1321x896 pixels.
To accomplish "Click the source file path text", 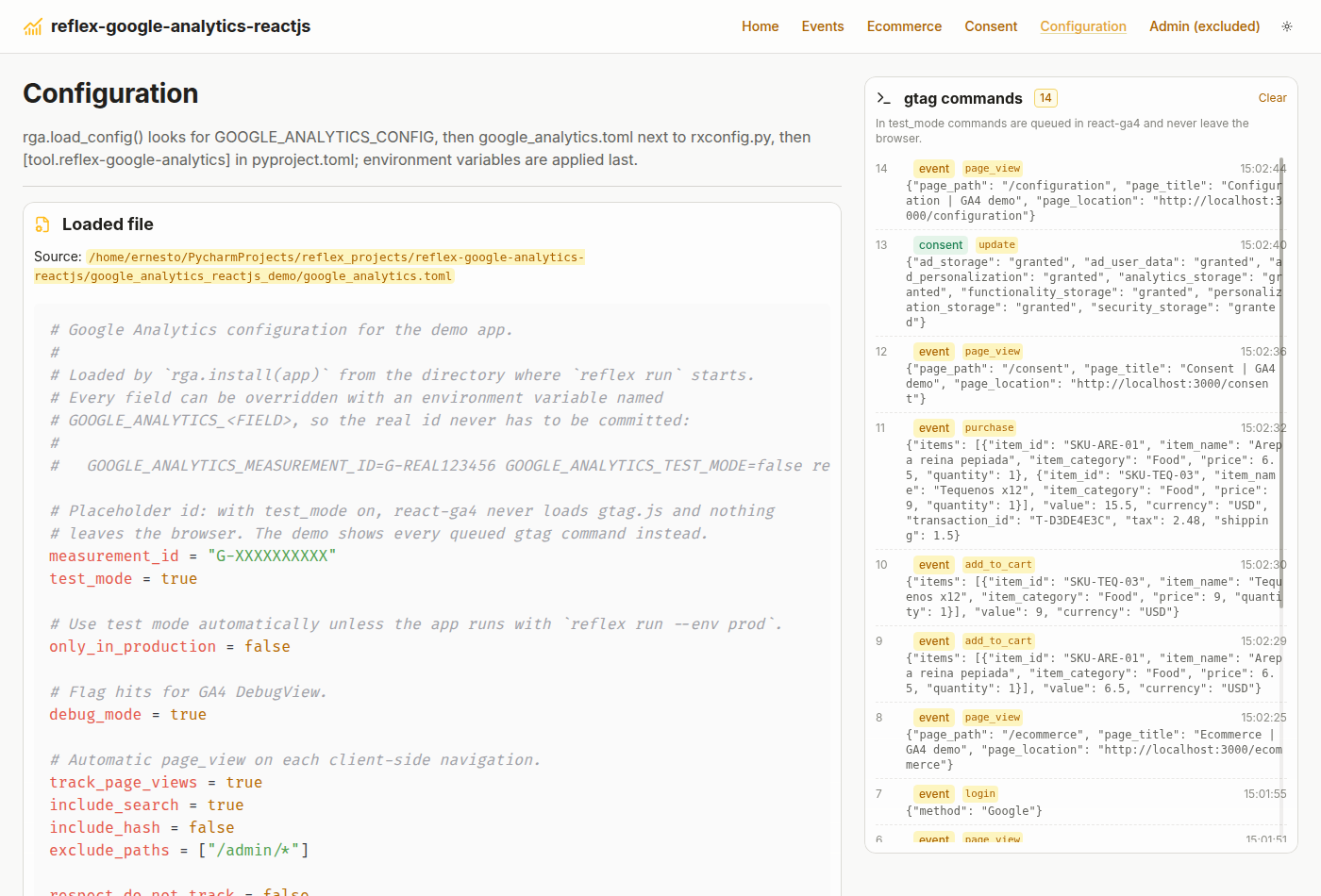I will (x=309, y=267).
